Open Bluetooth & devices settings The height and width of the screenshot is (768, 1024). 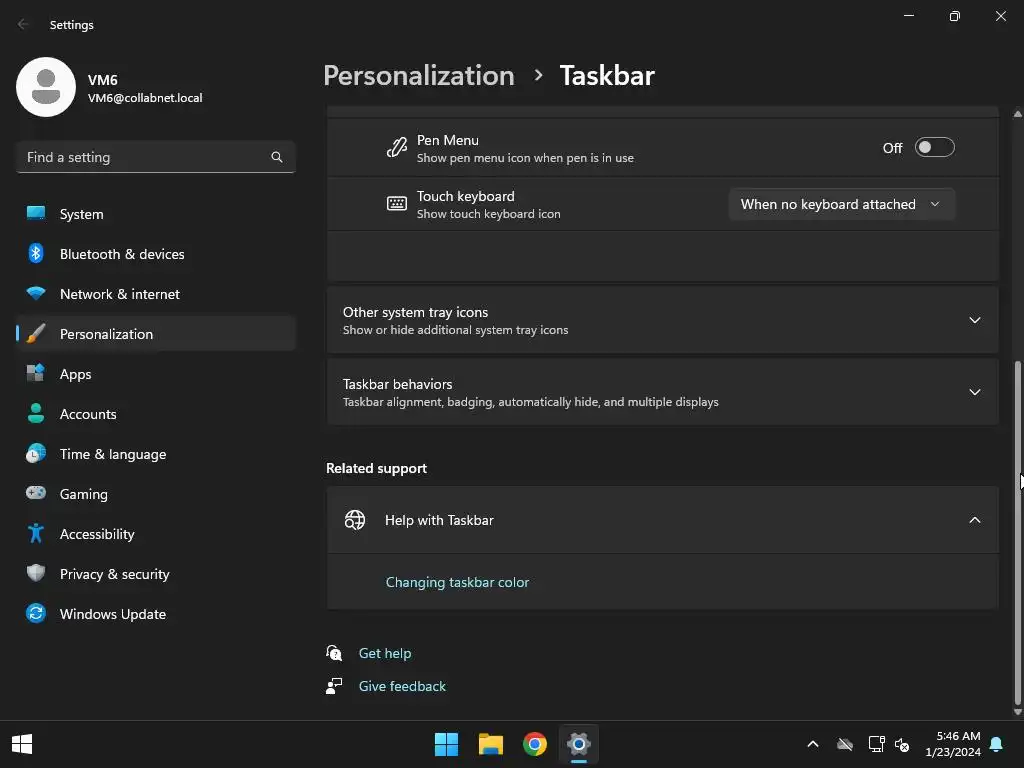click(155, 253)
